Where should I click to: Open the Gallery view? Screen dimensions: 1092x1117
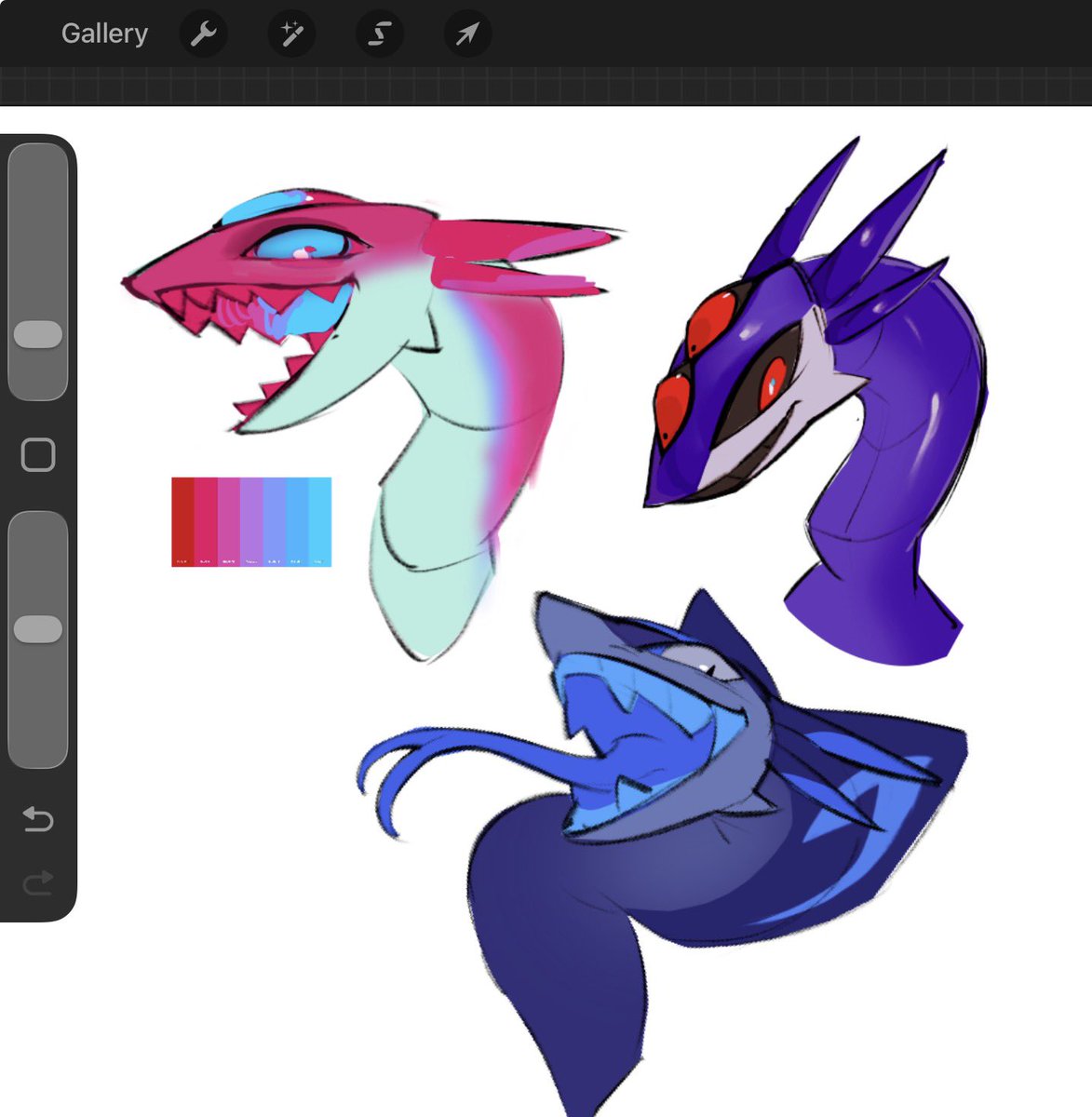(104, 34)
